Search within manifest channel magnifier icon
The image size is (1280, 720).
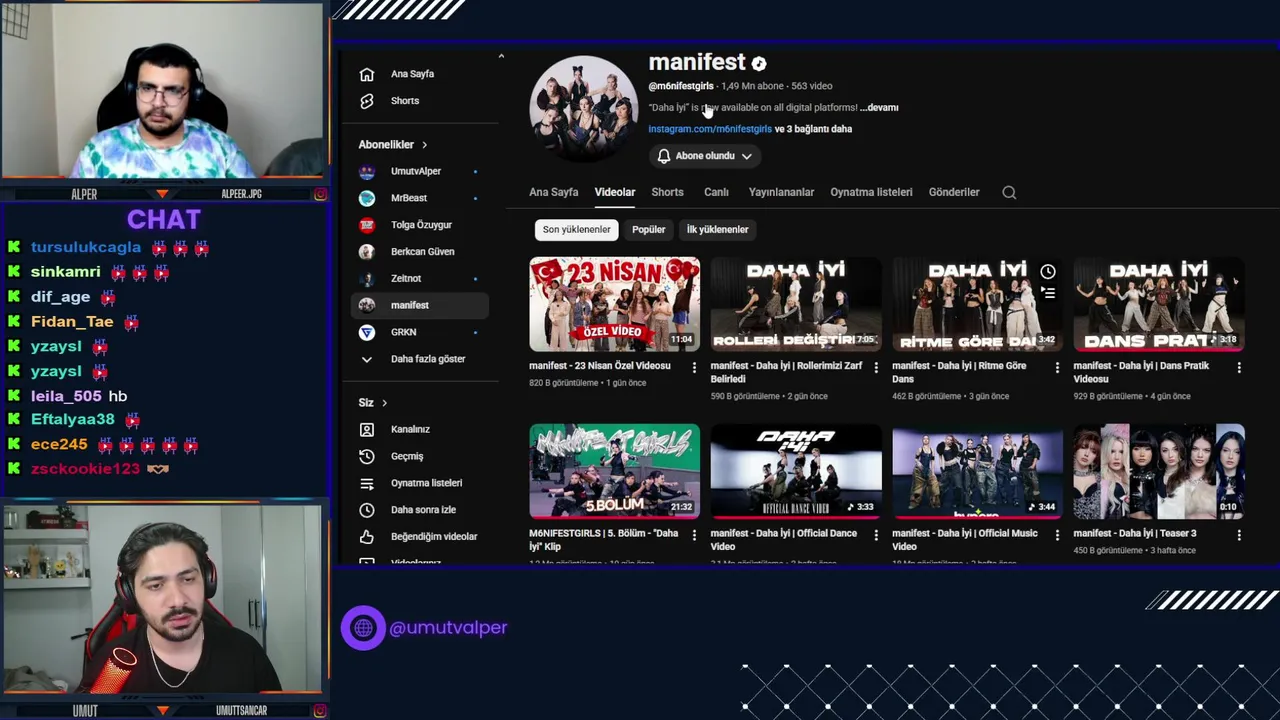(1009, 192)
